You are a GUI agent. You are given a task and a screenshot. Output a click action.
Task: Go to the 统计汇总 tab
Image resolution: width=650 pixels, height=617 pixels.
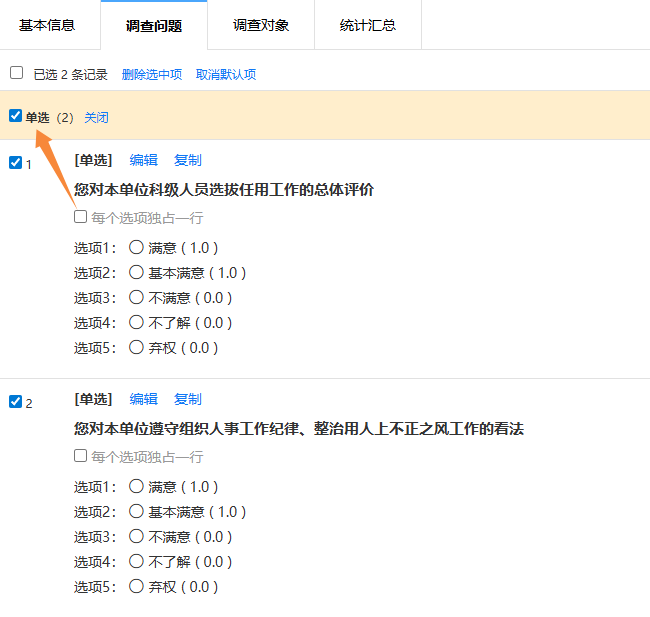pyautogui.click(x=367, y=25)
